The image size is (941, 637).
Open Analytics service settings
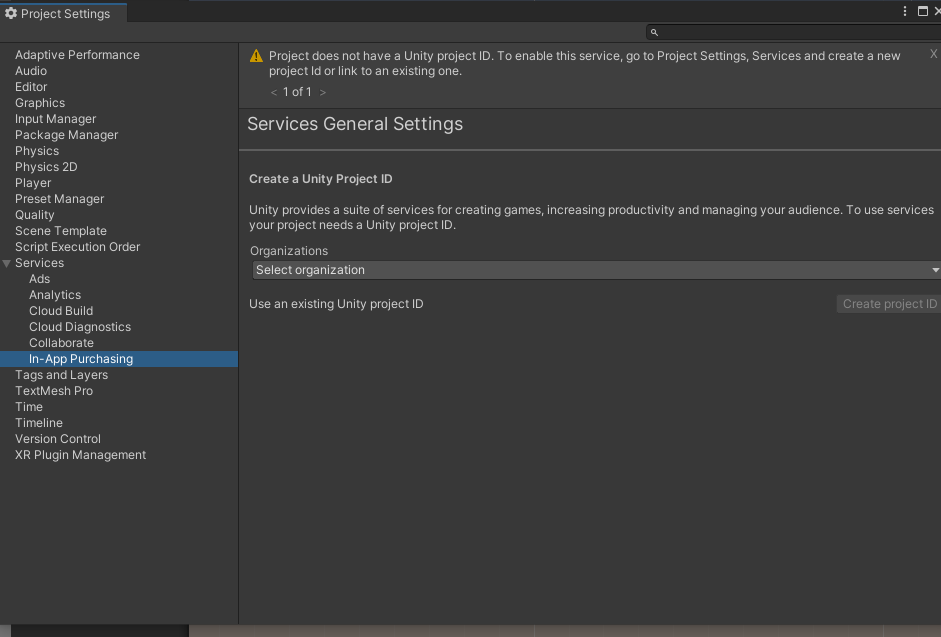pyautogui.click(x=55, y=295)
